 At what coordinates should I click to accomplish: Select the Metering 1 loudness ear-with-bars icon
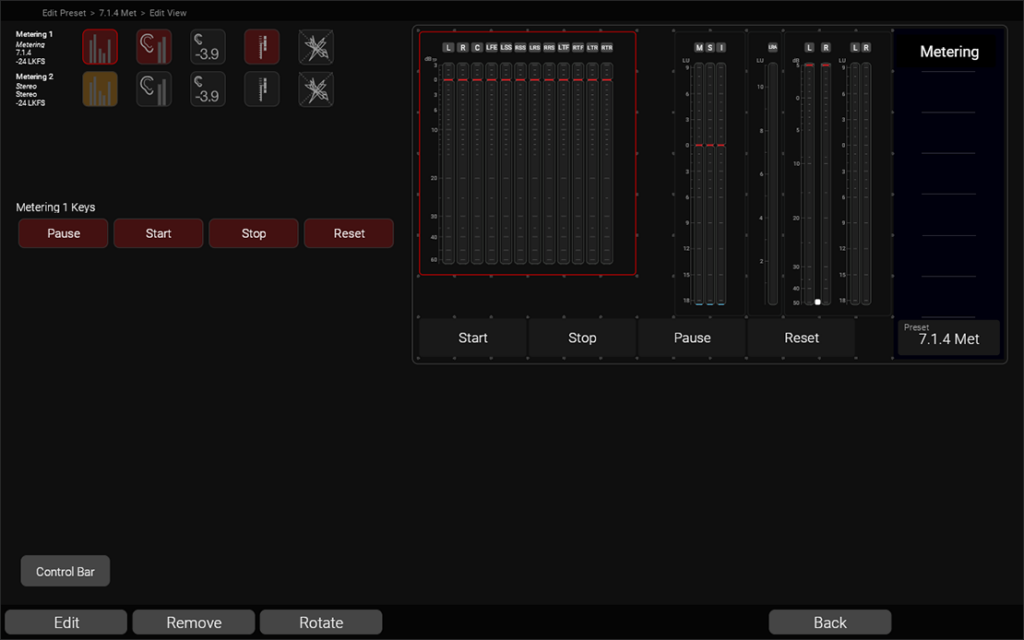(x=154, y=47)
